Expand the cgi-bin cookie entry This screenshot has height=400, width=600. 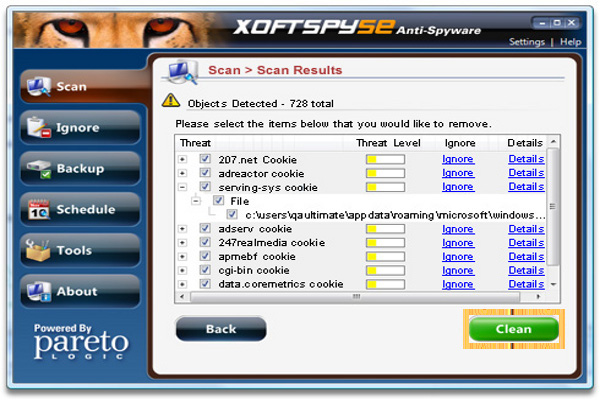(x=183, y=270)
